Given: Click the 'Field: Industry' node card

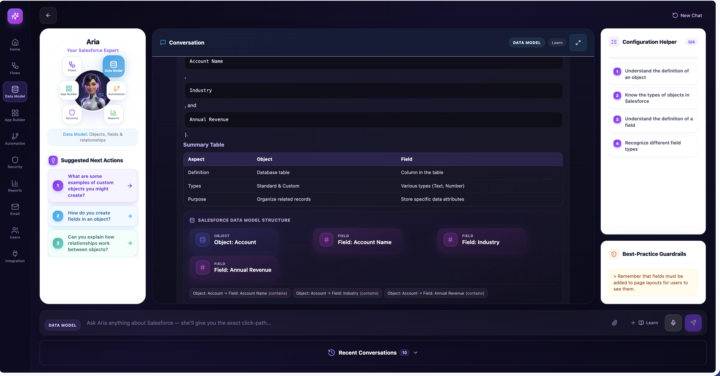Looking at the screenshot, I should (x=482, y=240).
